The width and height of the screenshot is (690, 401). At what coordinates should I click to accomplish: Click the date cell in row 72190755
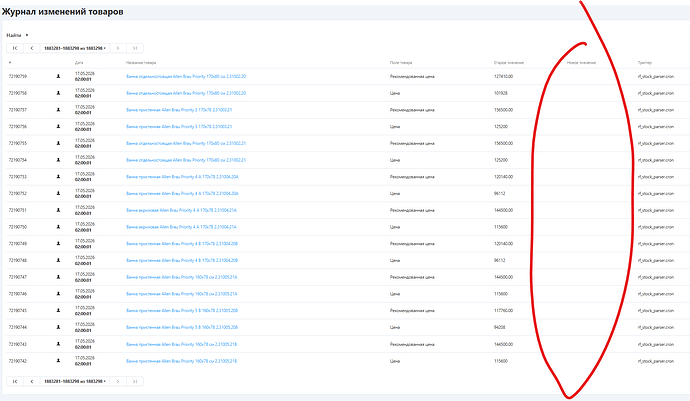pos(84,143)
